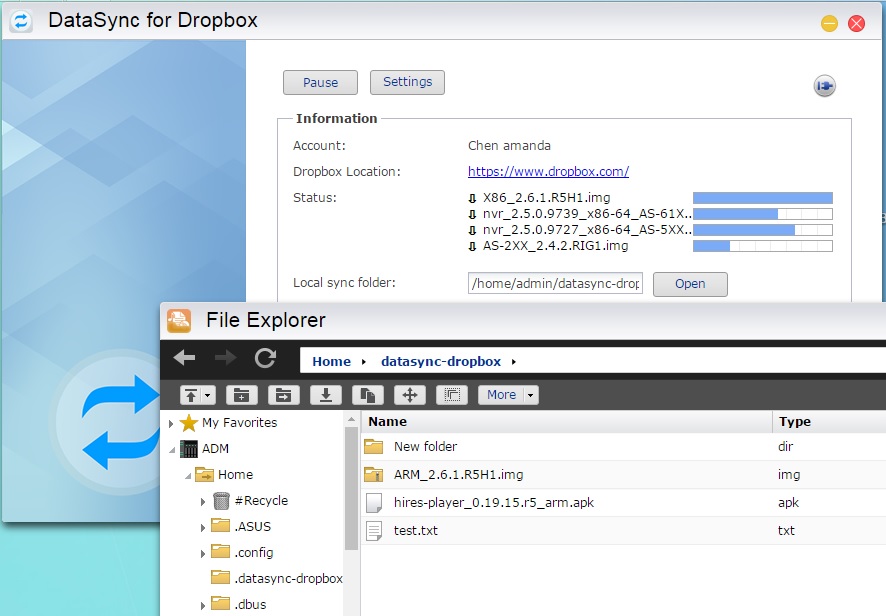Click the ADM server icon in tree
The width and height of the screenshot is (886, 616).
189,449
